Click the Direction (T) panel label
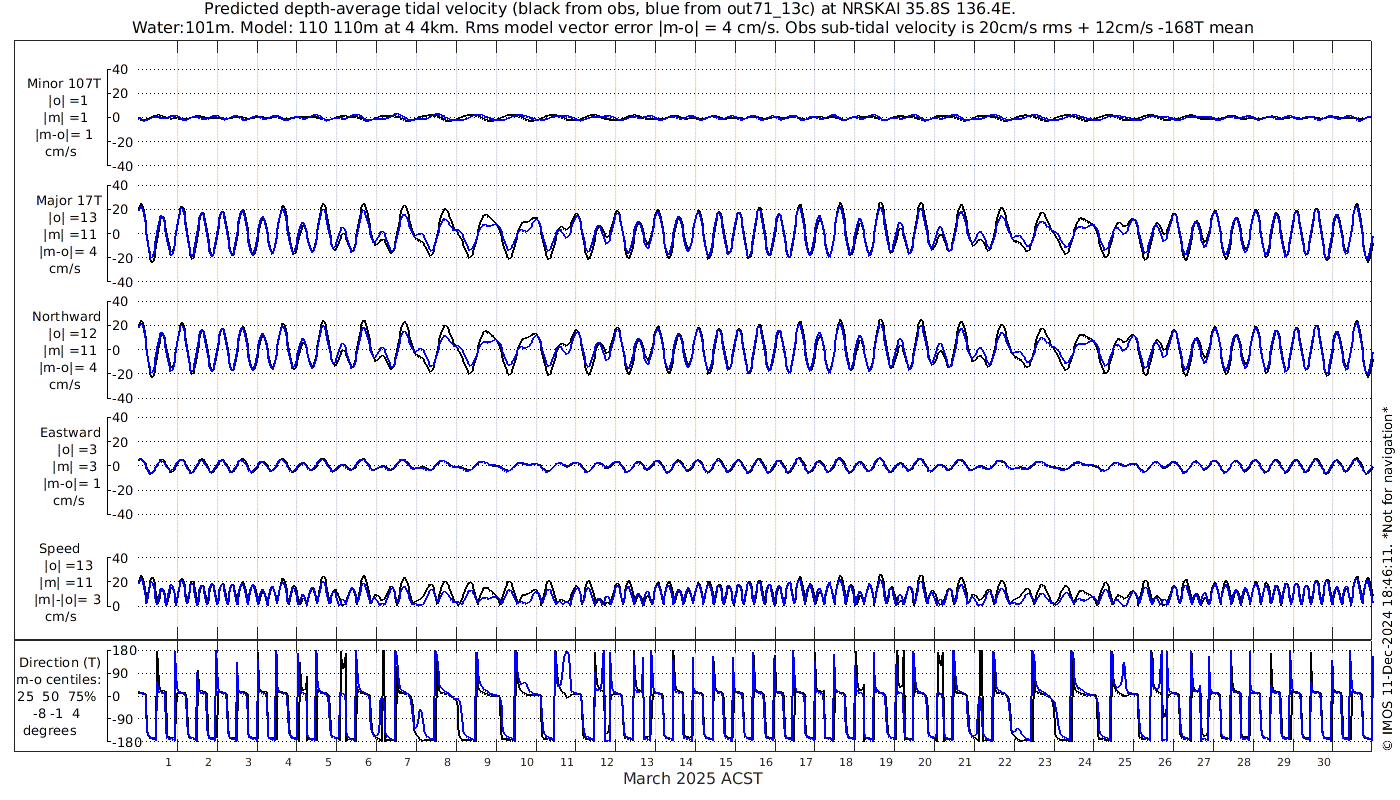 pyautogui.click(x=61, y=662)
